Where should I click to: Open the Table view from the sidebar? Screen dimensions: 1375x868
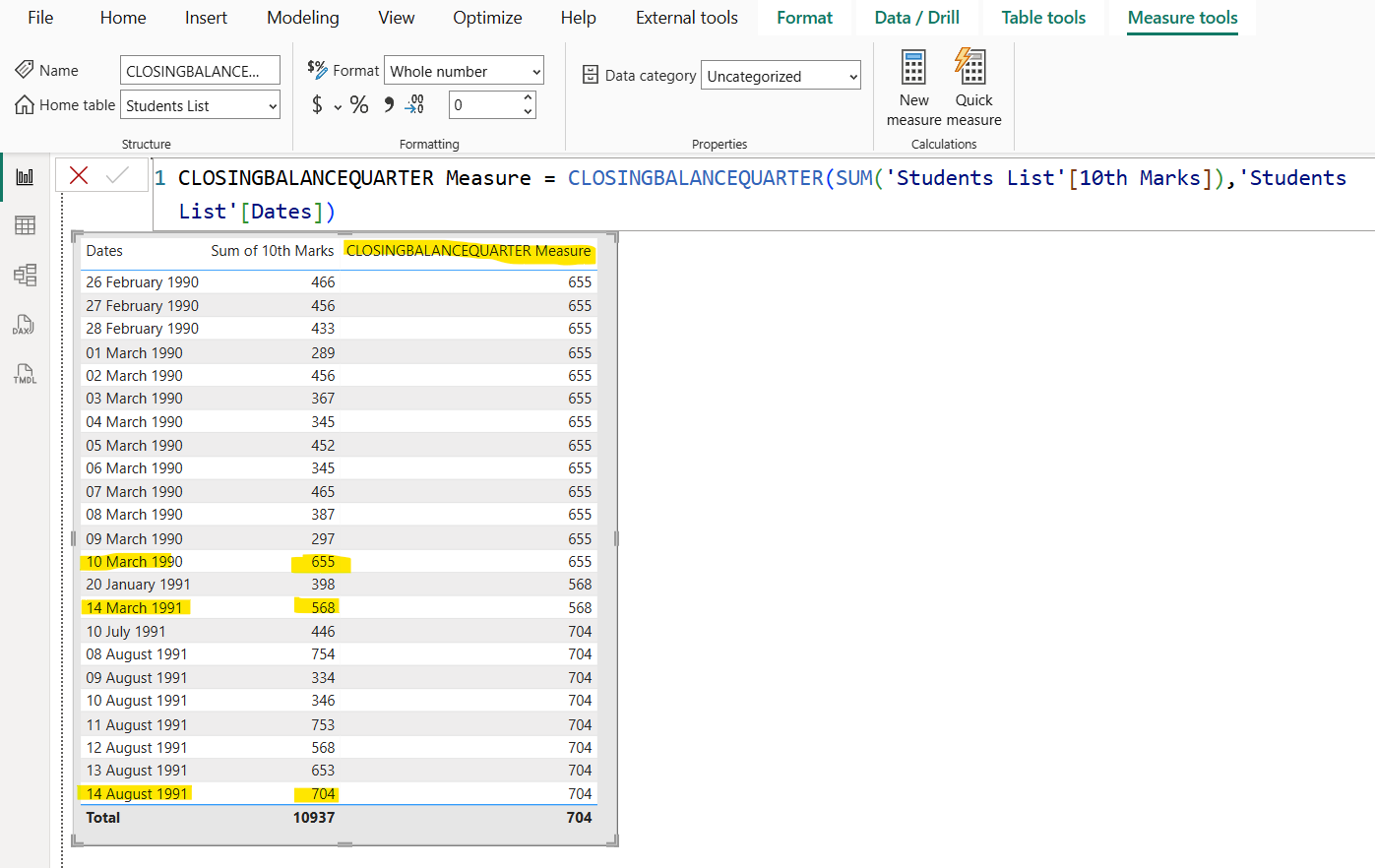pos(25,225)
